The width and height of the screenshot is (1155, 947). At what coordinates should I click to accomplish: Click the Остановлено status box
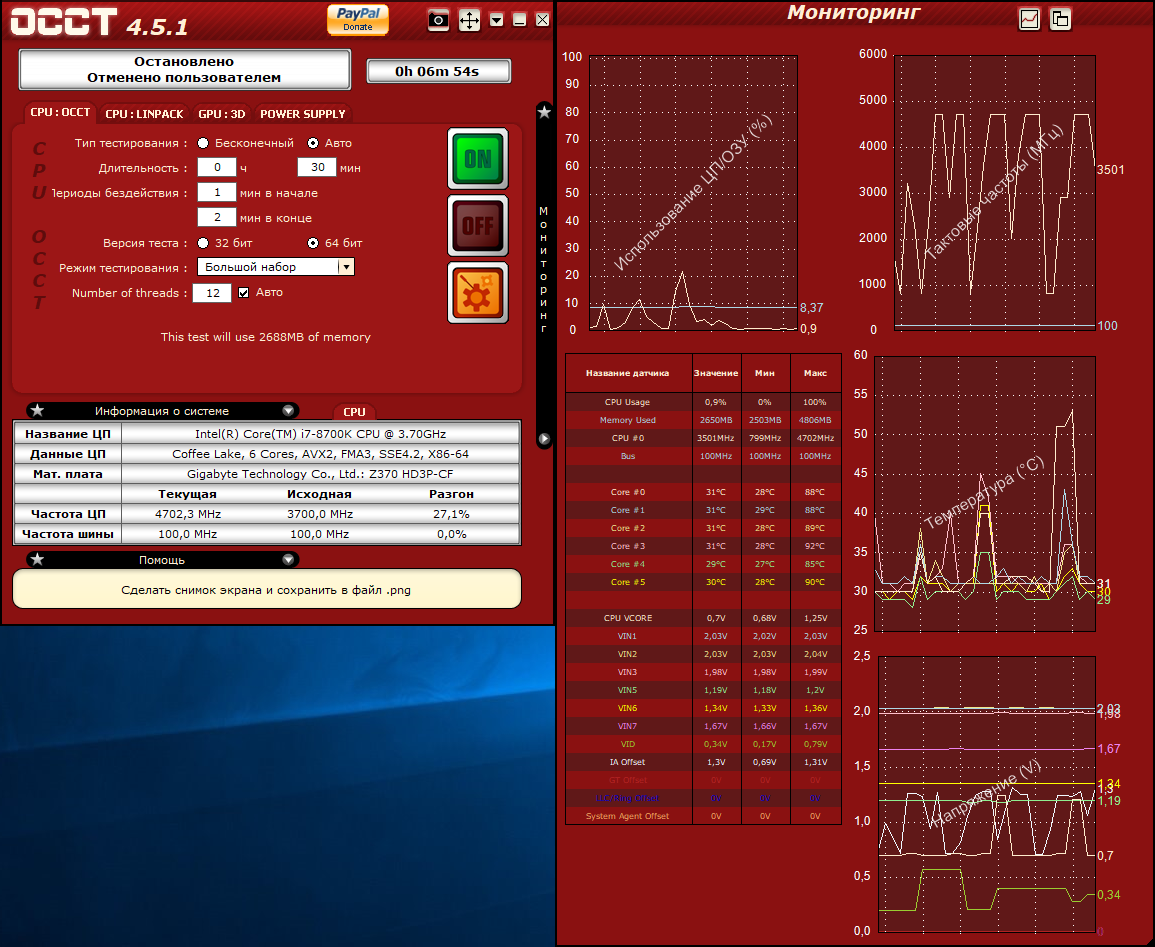click(x=184, y=69)
